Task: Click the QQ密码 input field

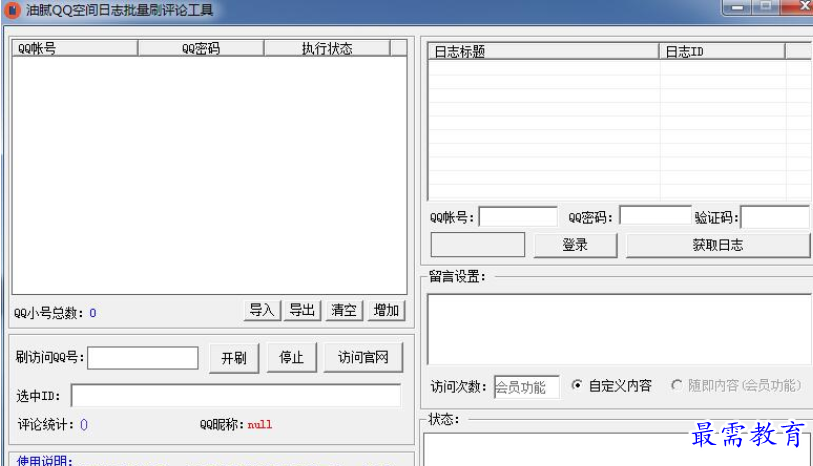Action: (655, 216)
